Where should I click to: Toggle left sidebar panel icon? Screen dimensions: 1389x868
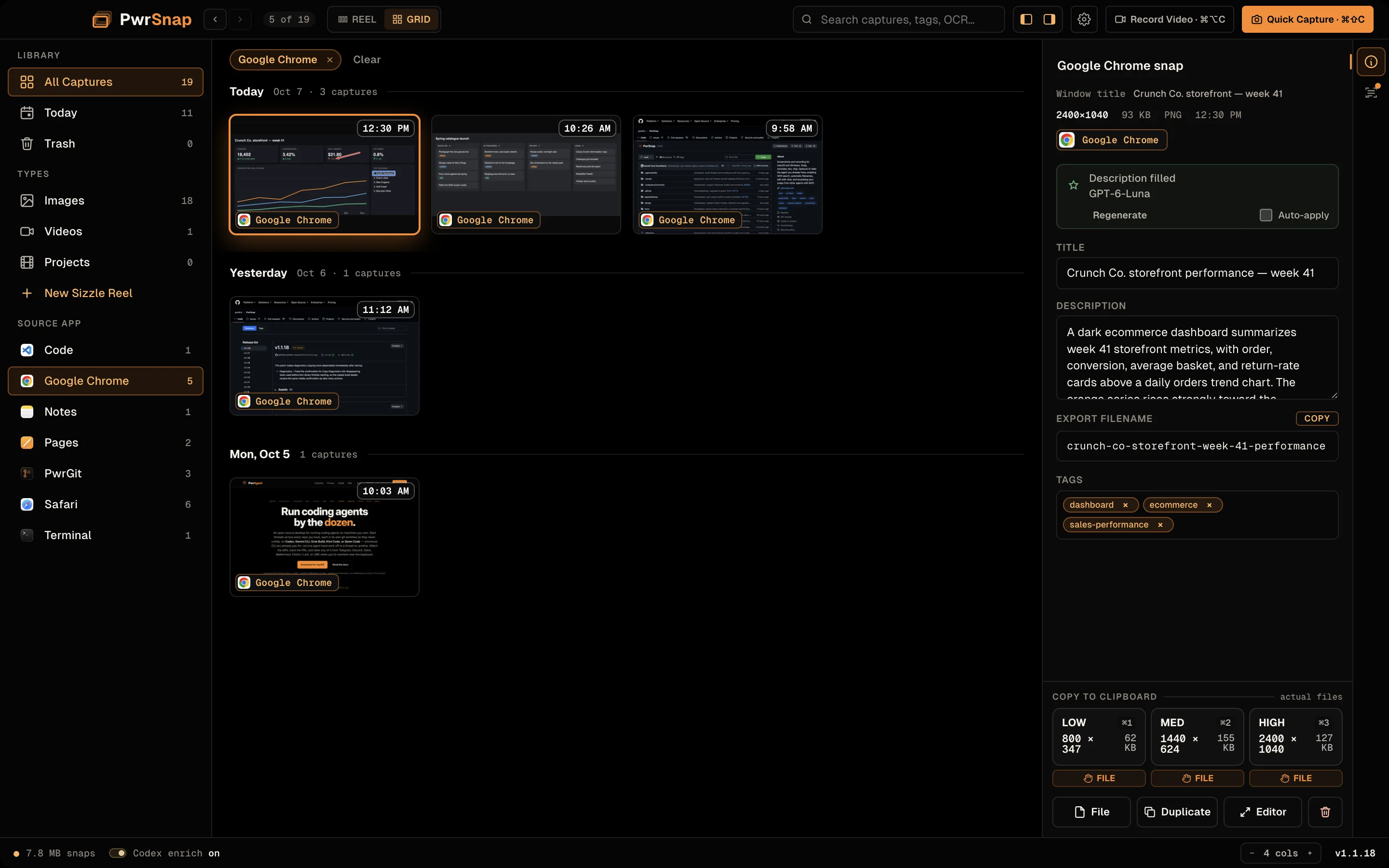point(1026,19)
